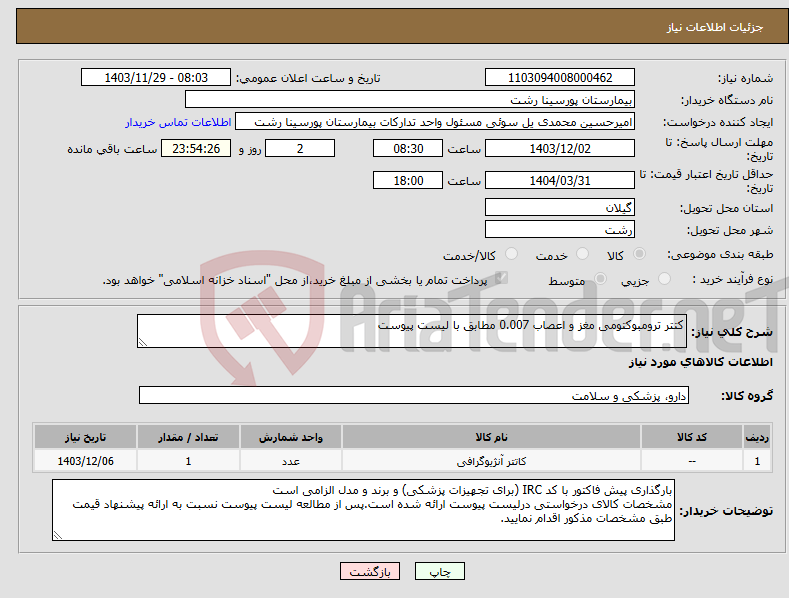
Task: Click the چاپ (print) button
Action: point(439,571)
